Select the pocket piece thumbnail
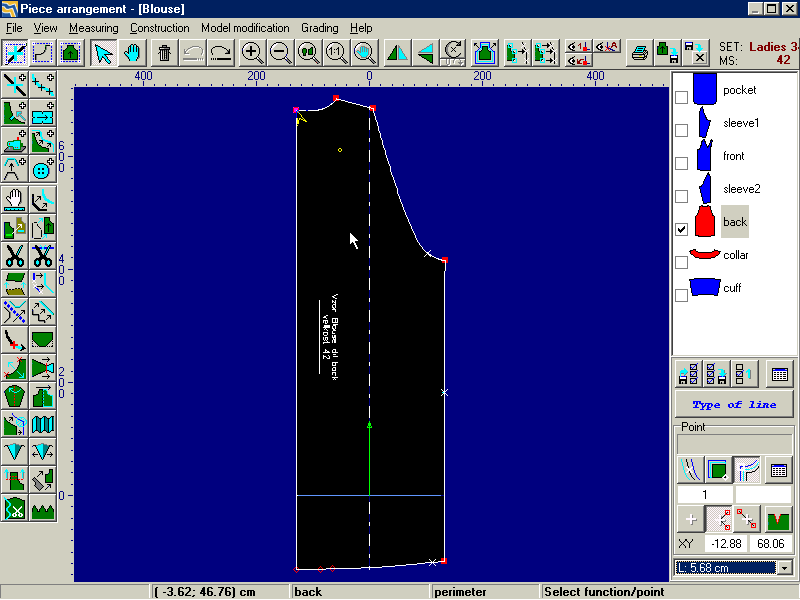 [x=705, y=89]
